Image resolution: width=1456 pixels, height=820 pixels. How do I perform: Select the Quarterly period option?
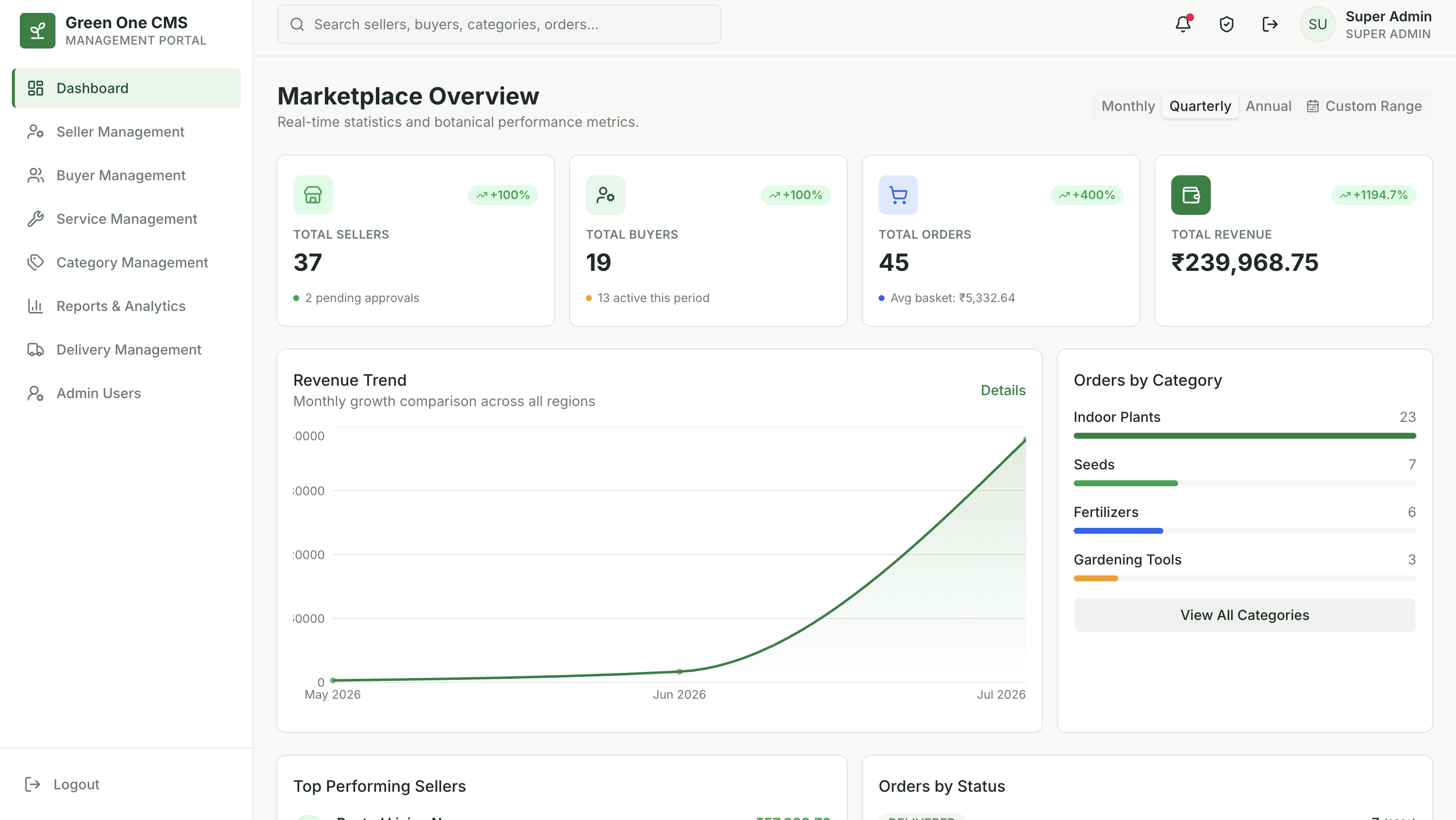1199,106
